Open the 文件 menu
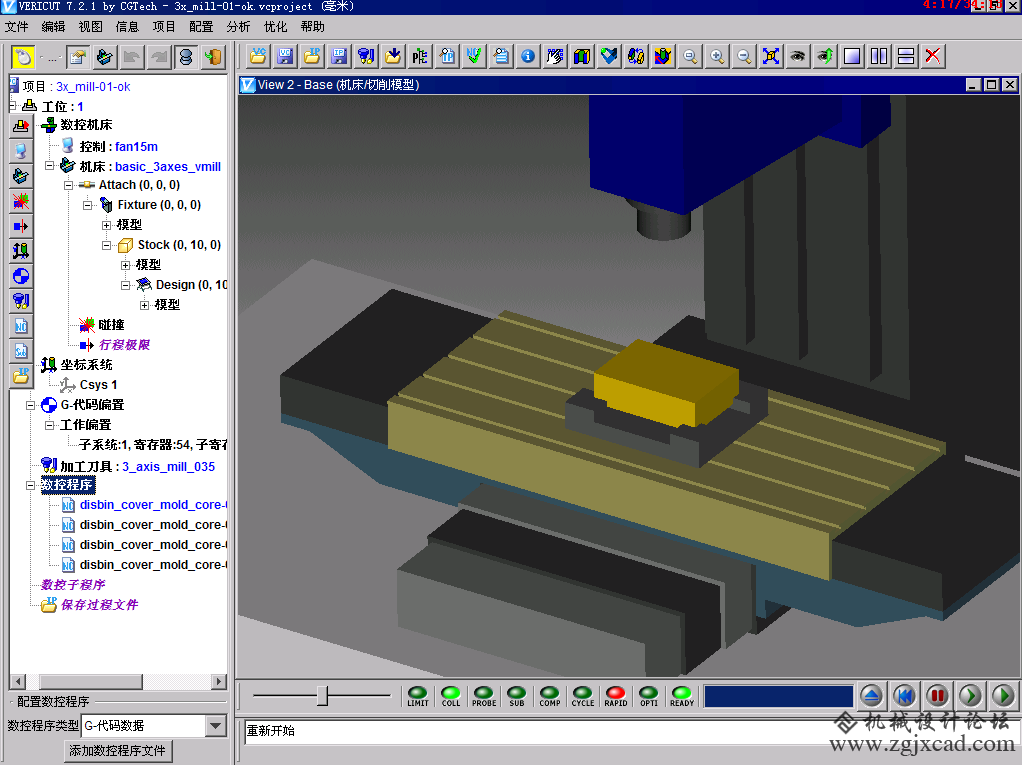 (16, 27)
